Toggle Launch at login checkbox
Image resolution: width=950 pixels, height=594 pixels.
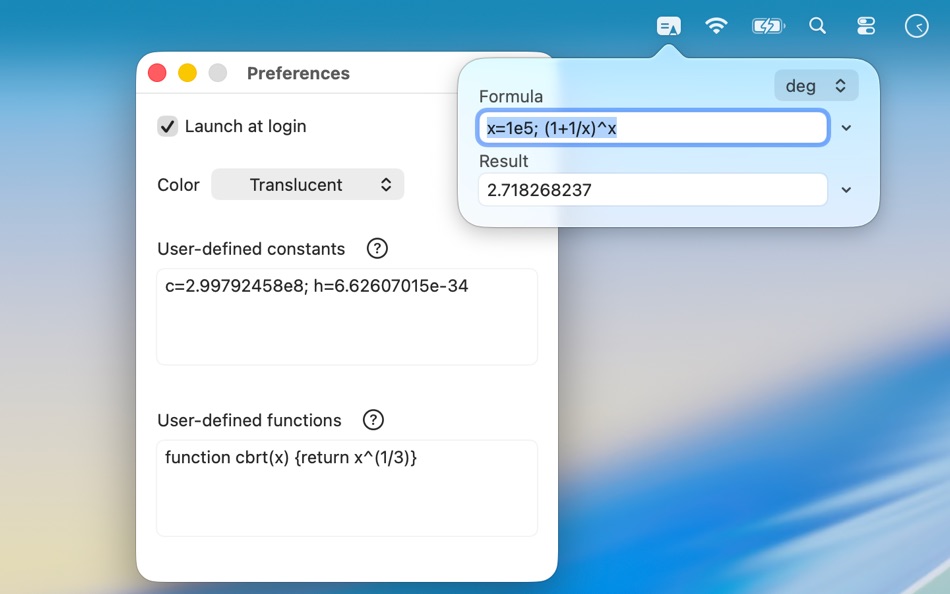point(167,126)
